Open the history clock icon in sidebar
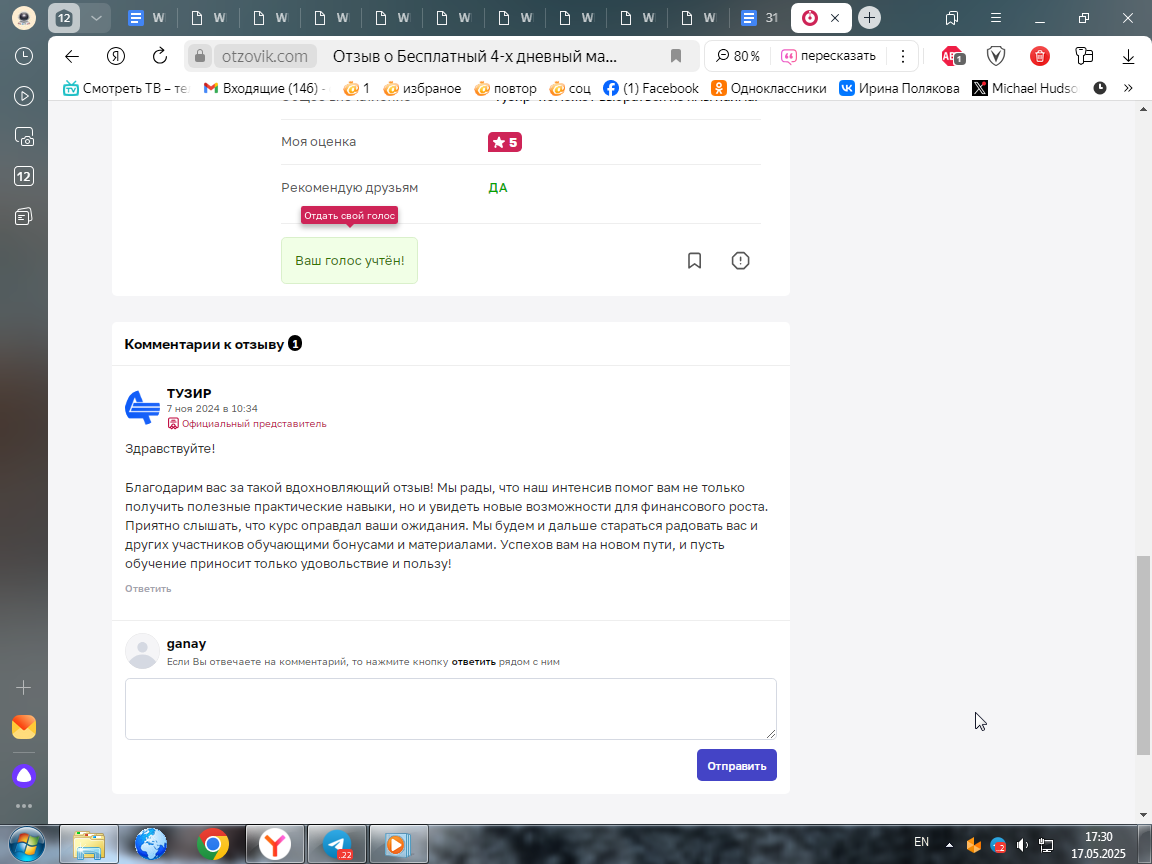The width and height of the screenshot is (1152, 864). (x=24, y=56)
